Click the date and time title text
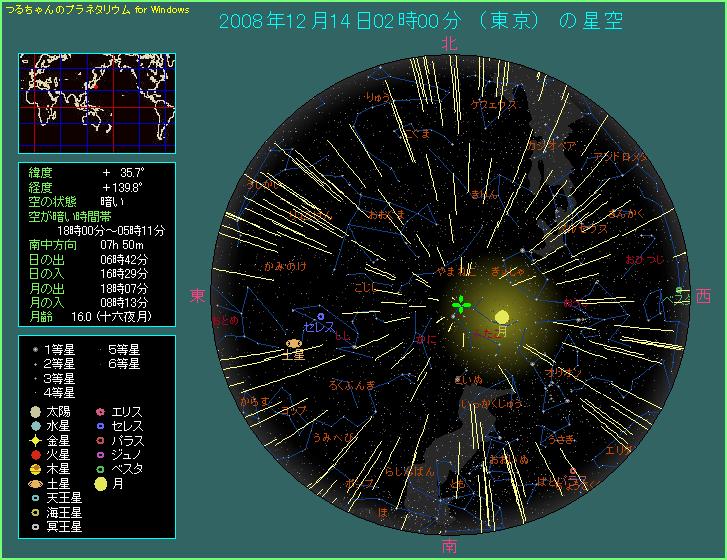This screenshot has height=560, width=727. [420, 20]
